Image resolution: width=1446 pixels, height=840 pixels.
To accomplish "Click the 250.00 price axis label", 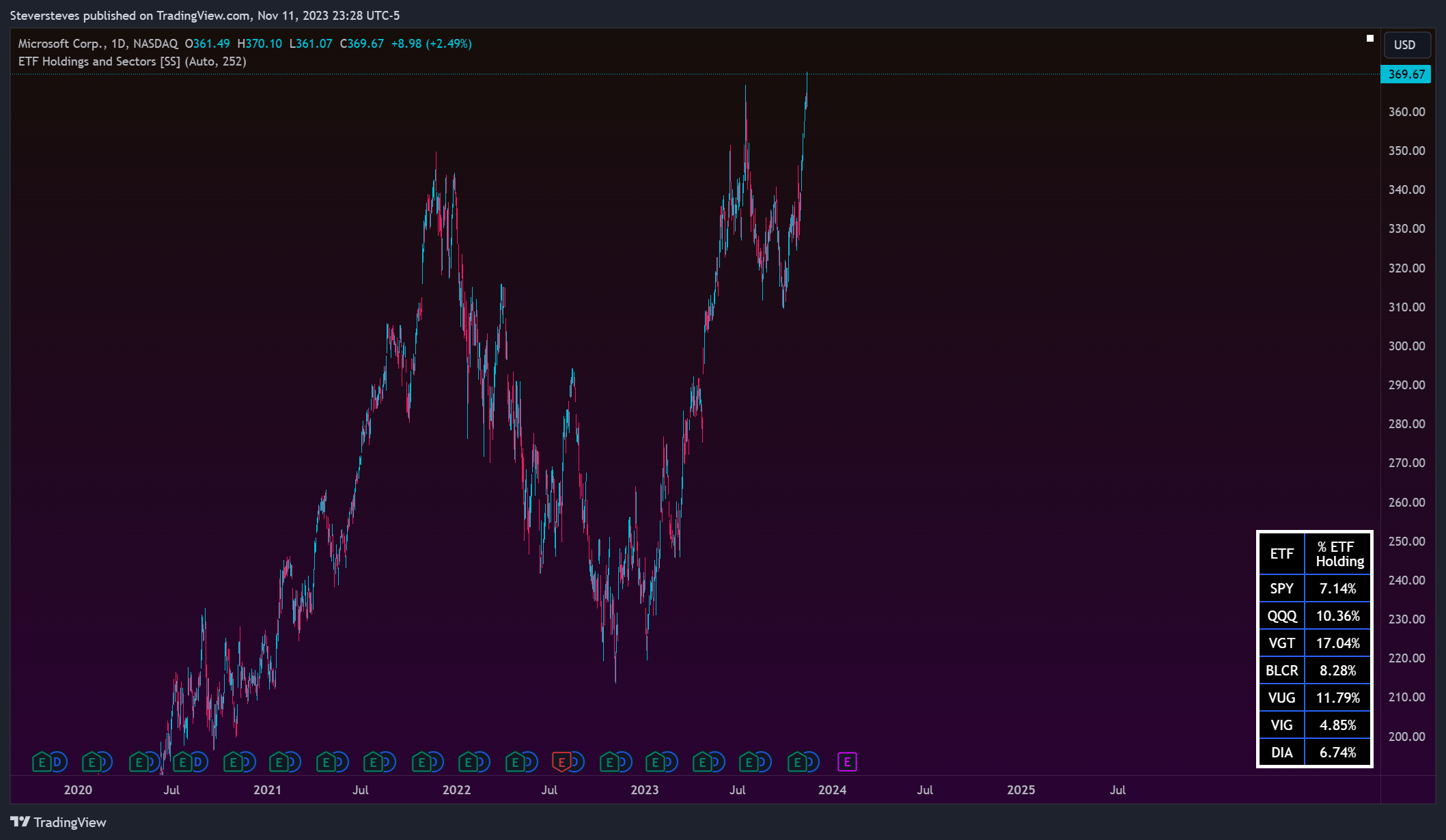I will pos(1406,542).
